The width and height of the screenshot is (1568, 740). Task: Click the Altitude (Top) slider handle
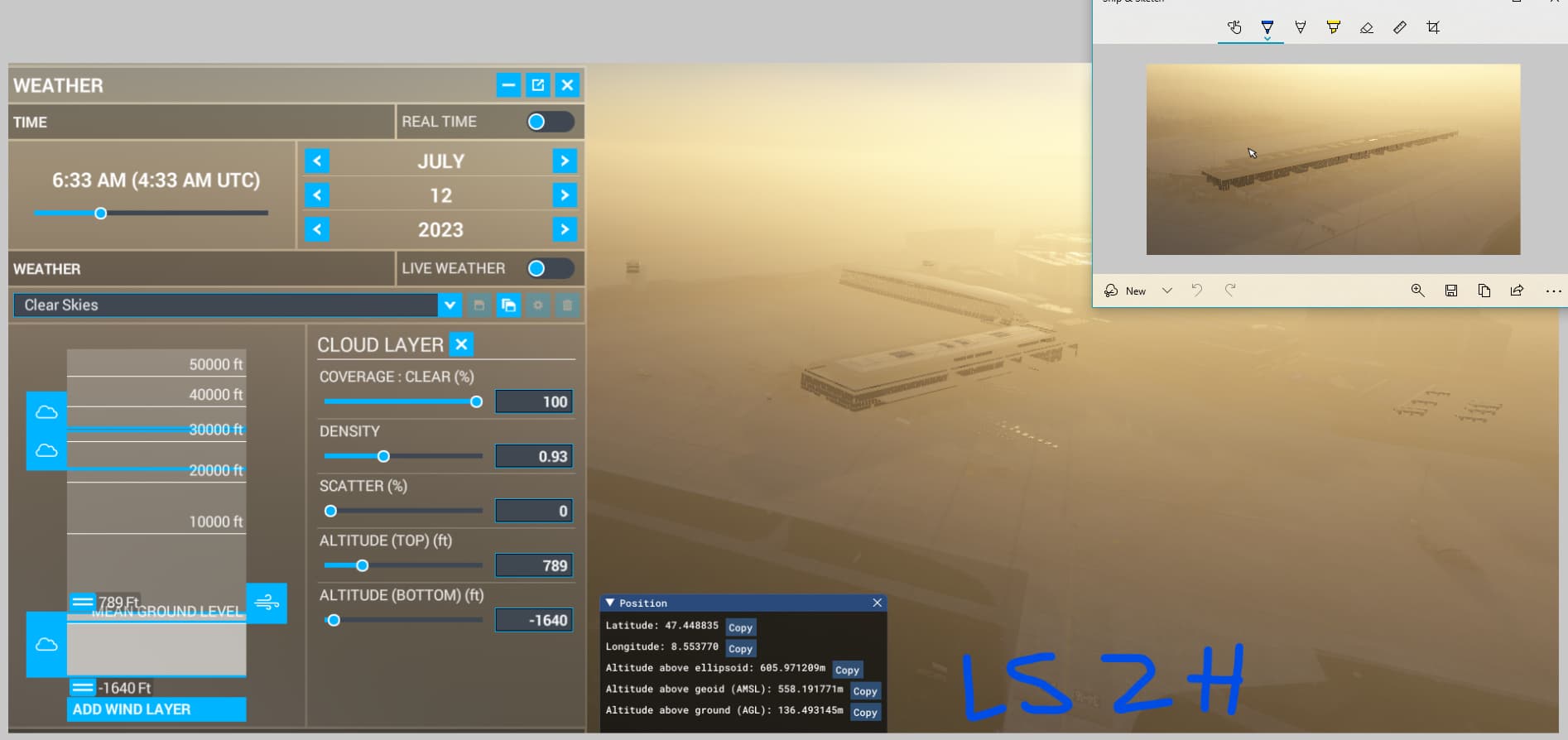pos(362,565)
